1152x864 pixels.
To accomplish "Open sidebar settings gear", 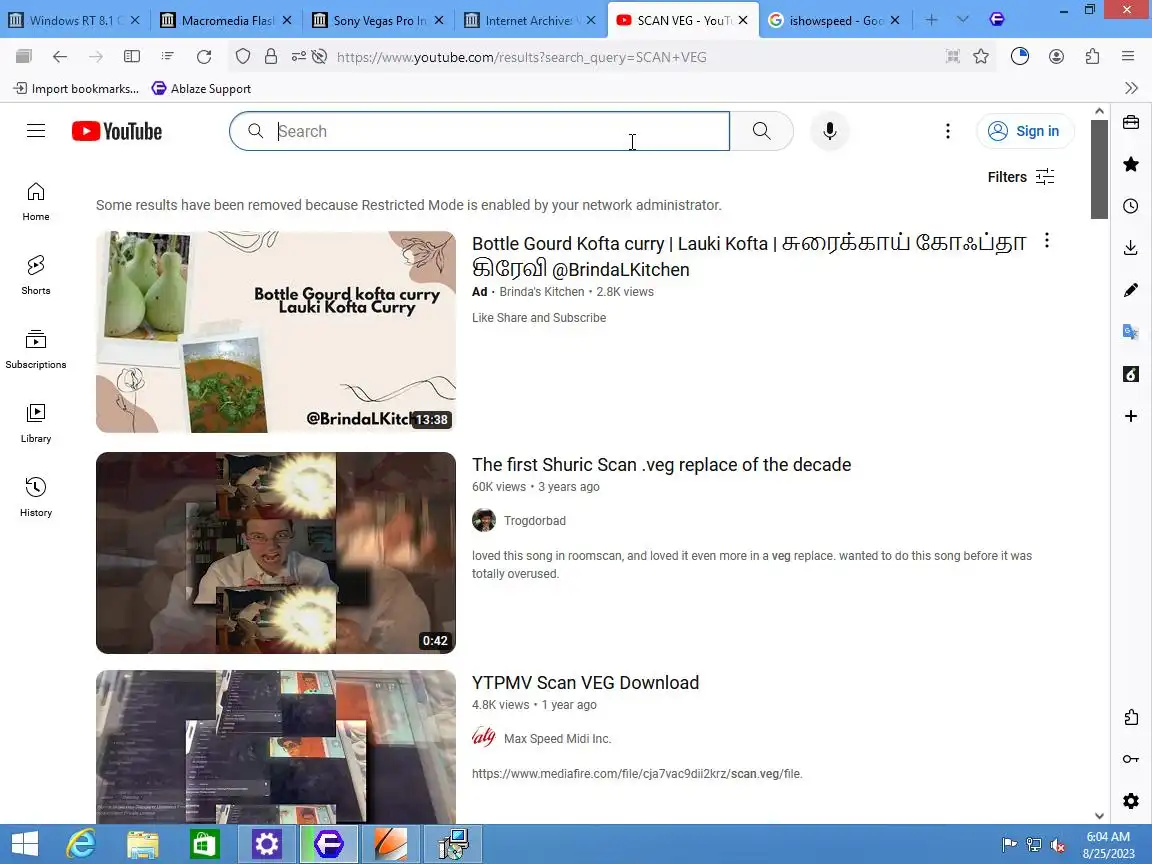I will (1131, 801).
